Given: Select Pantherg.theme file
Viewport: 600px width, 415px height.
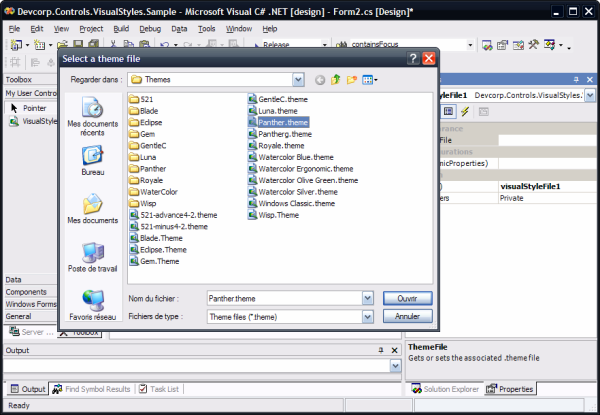Looking at the screenshot, I should pos(280,134).
